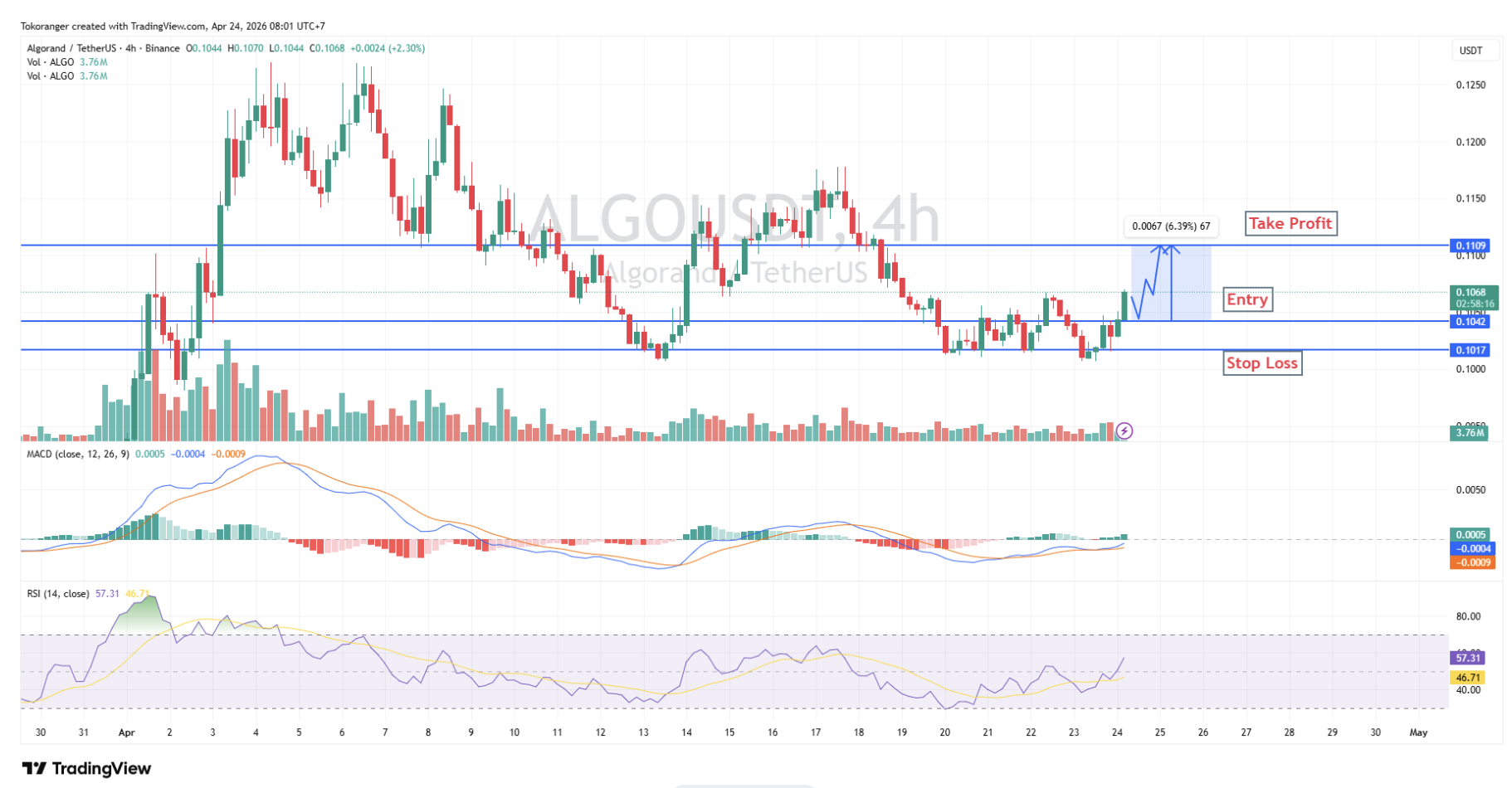
Task: Click the 0.0067 (6.39%) measurement tooltip
Action: 1170,226
